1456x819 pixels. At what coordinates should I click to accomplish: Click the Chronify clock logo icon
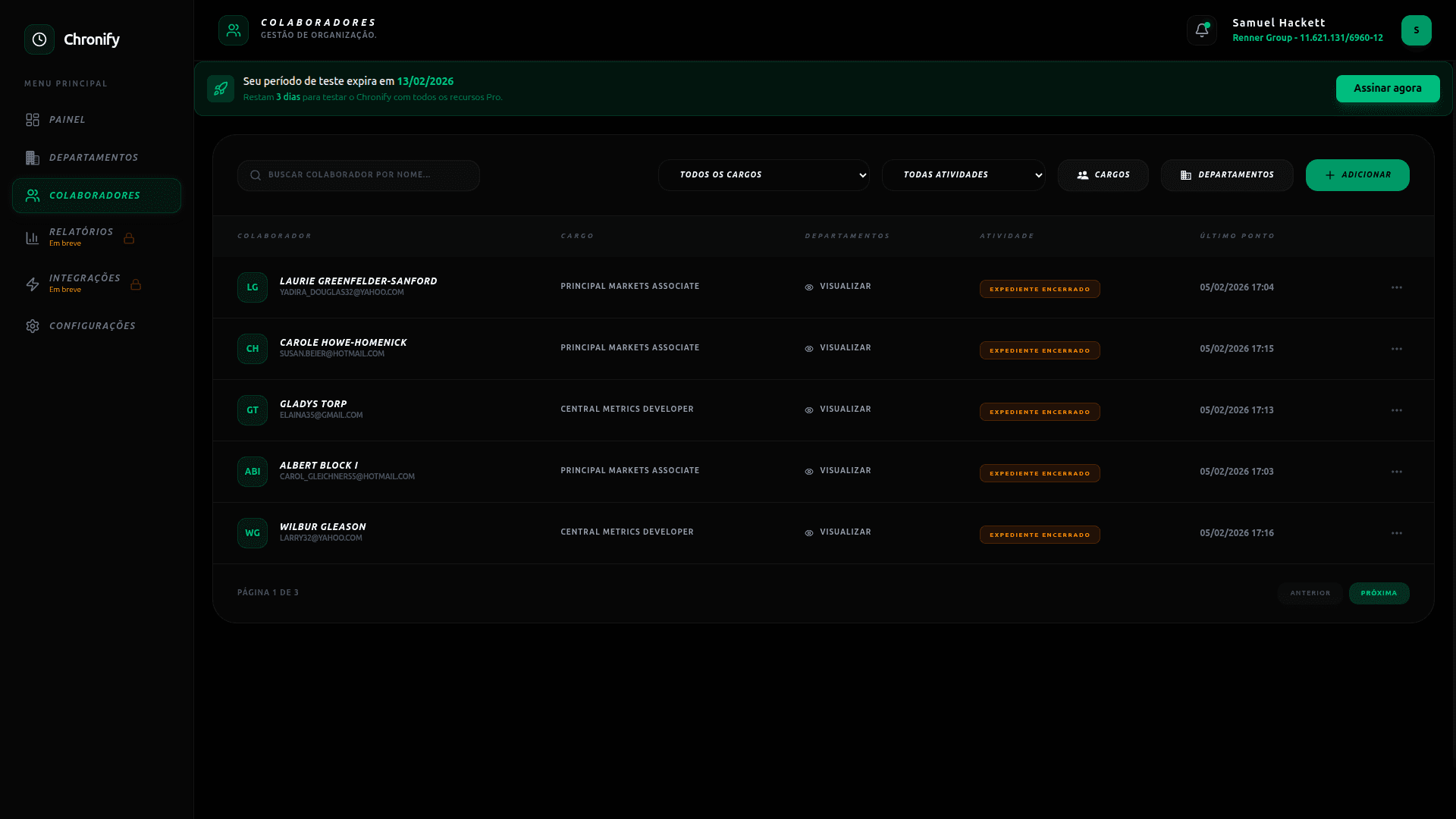click(39, 39)
